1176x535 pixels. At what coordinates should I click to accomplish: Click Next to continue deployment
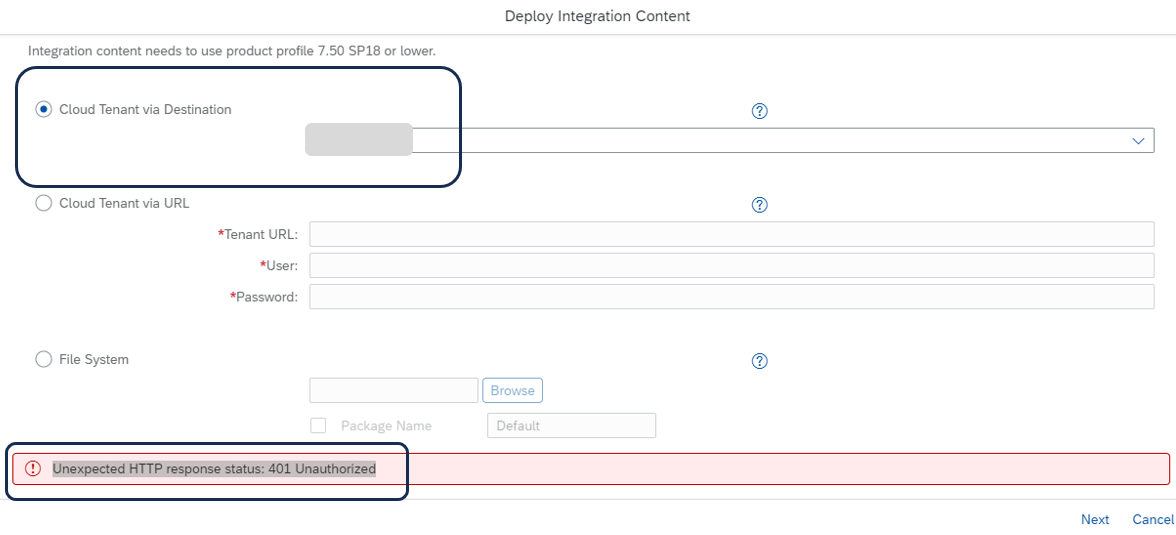(1095, 519)
